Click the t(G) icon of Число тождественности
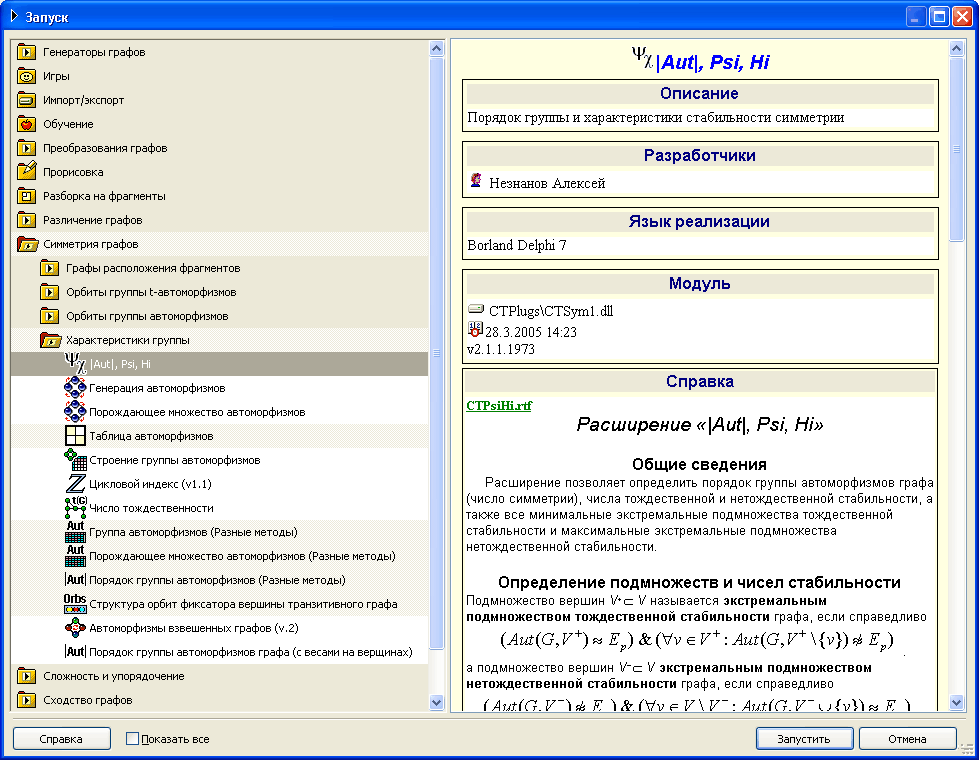Screen dimensions: 979x760 (75, 508)
